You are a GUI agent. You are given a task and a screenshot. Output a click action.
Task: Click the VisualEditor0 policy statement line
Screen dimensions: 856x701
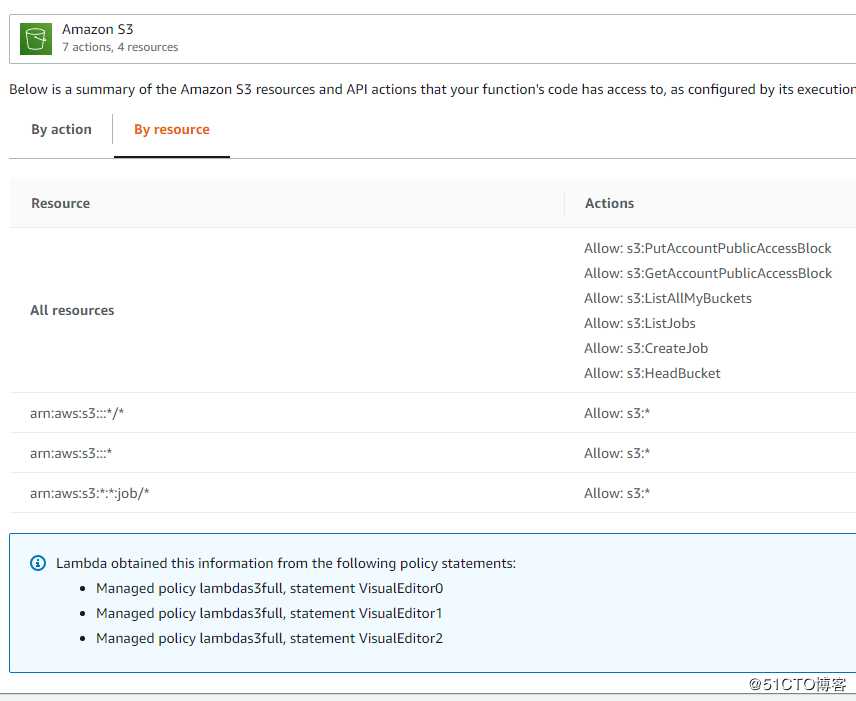point(269,589)
